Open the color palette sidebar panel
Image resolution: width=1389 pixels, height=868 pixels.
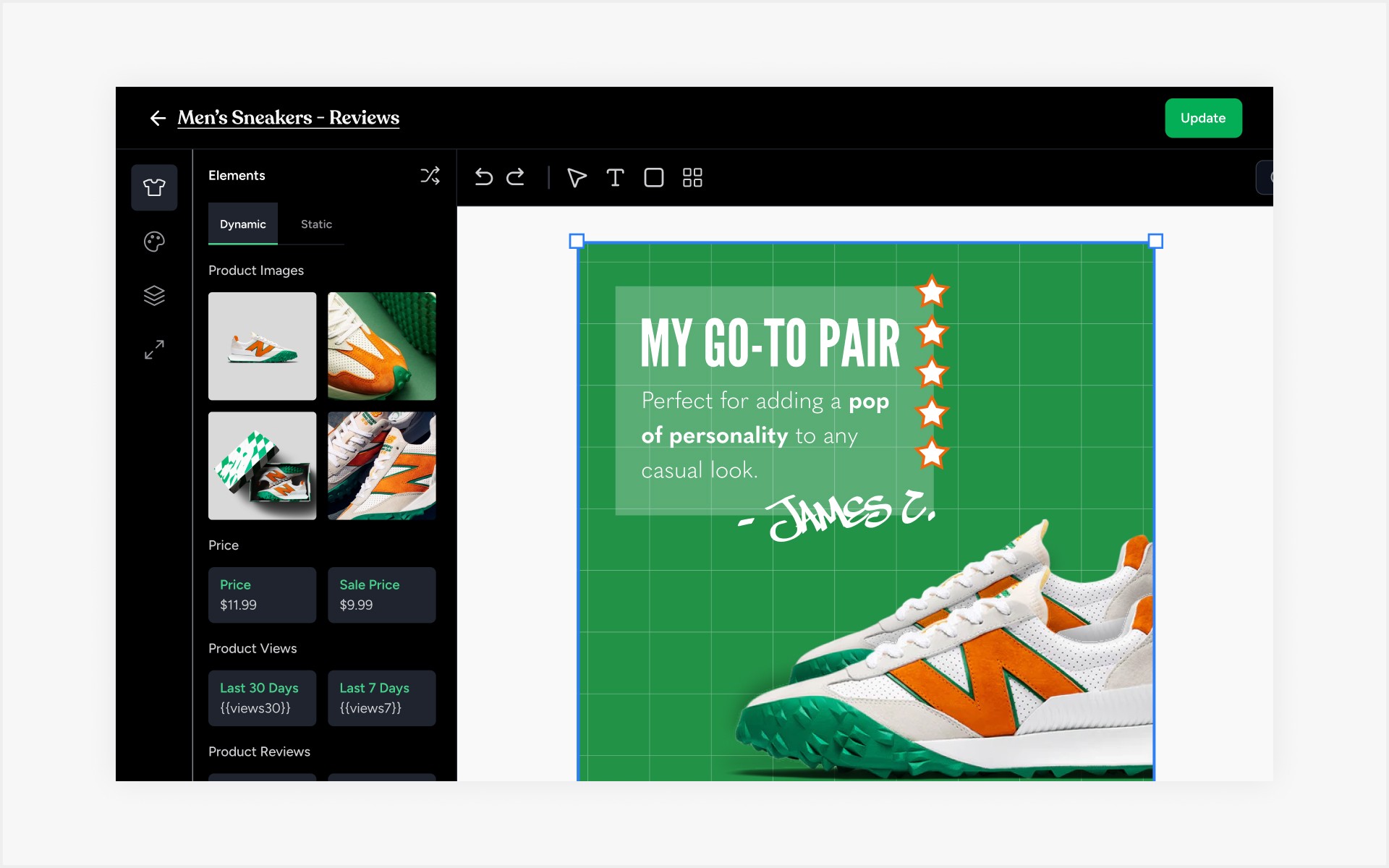point(154,242)
